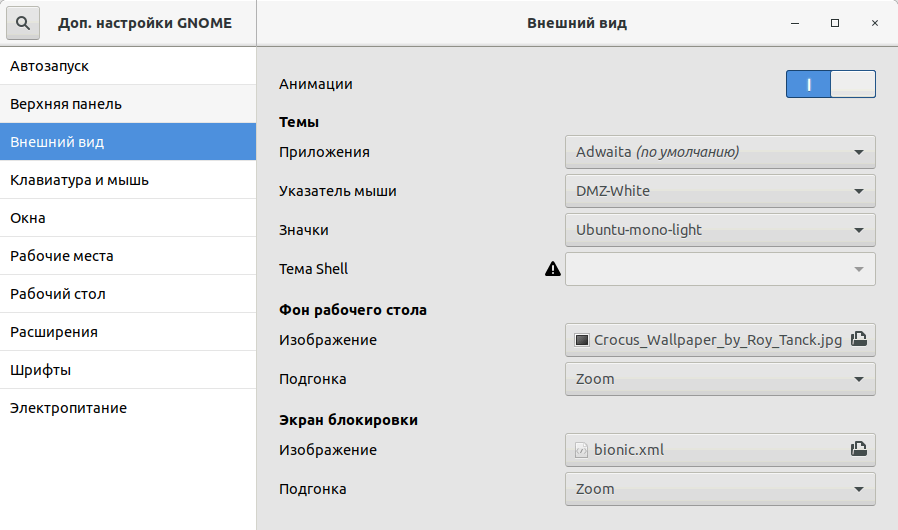Open the Расширения section

click(x=128, y=332)
